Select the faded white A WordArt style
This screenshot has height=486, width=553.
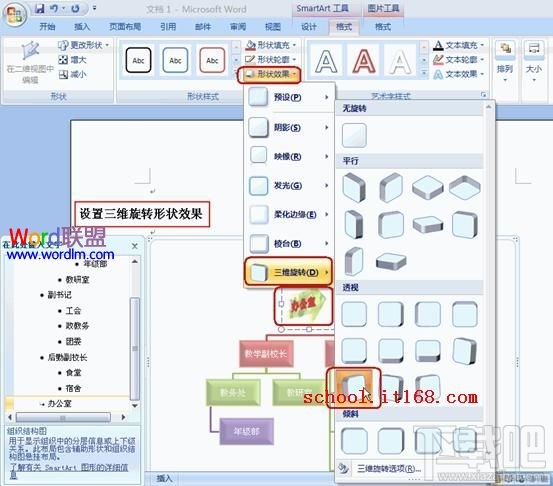coord(400,61)
